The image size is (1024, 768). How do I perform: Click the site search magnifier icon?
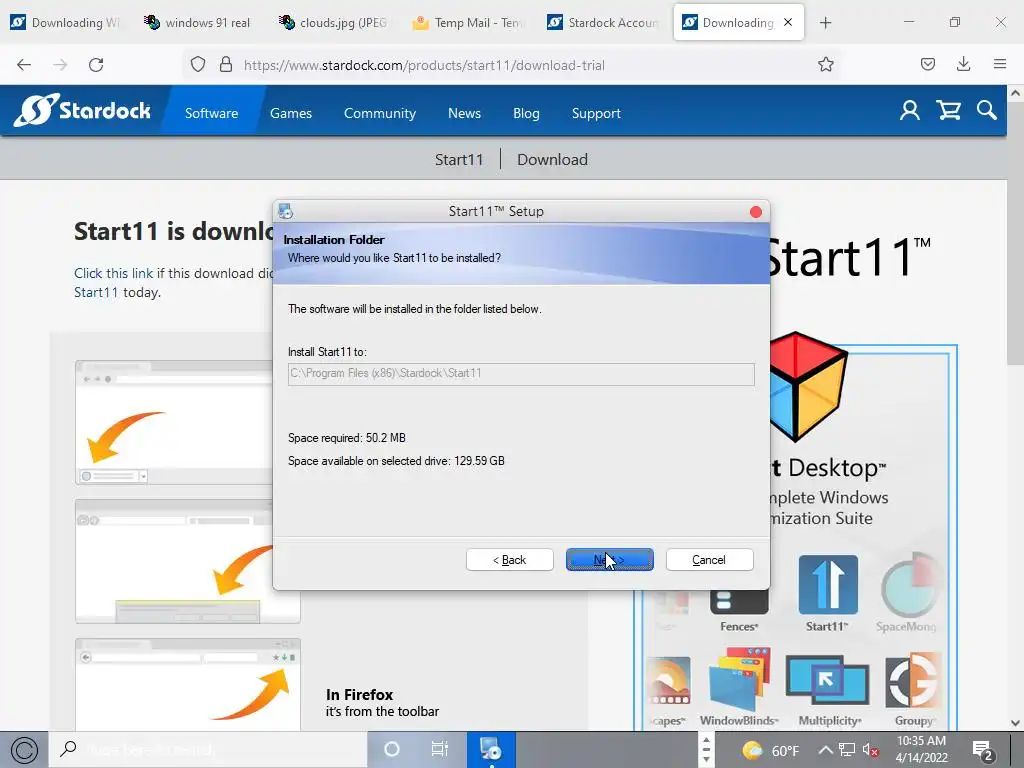987,110
